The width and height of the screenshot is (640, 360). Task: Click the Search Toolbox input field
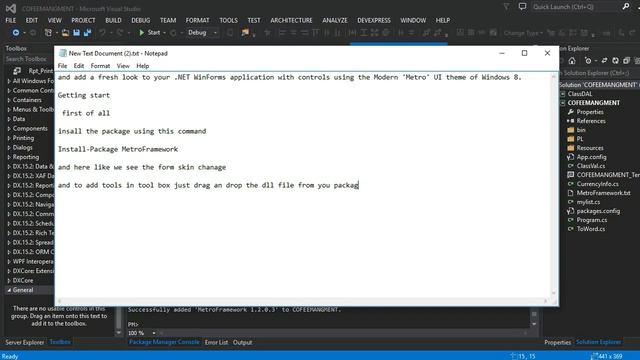(29, 59)
